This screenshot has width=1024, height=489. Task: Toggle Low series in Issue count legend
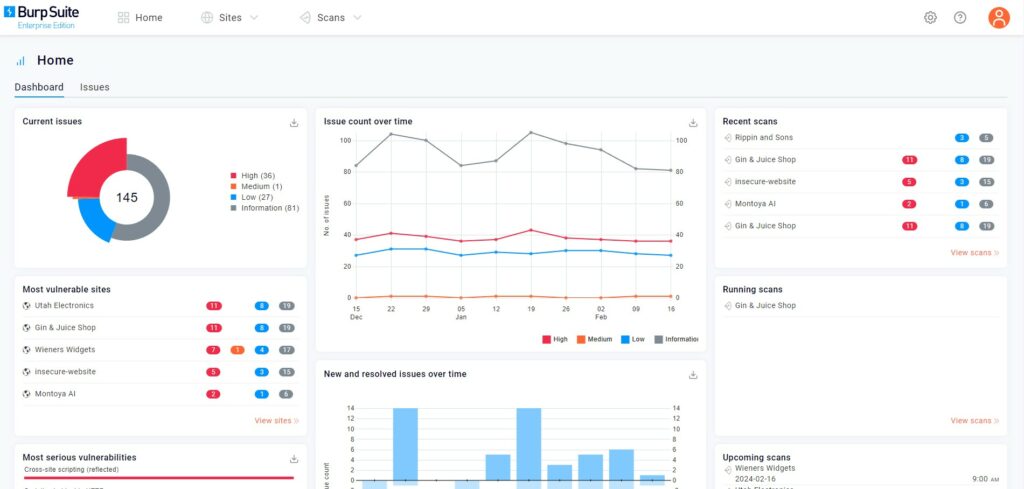tap(633, 339)
